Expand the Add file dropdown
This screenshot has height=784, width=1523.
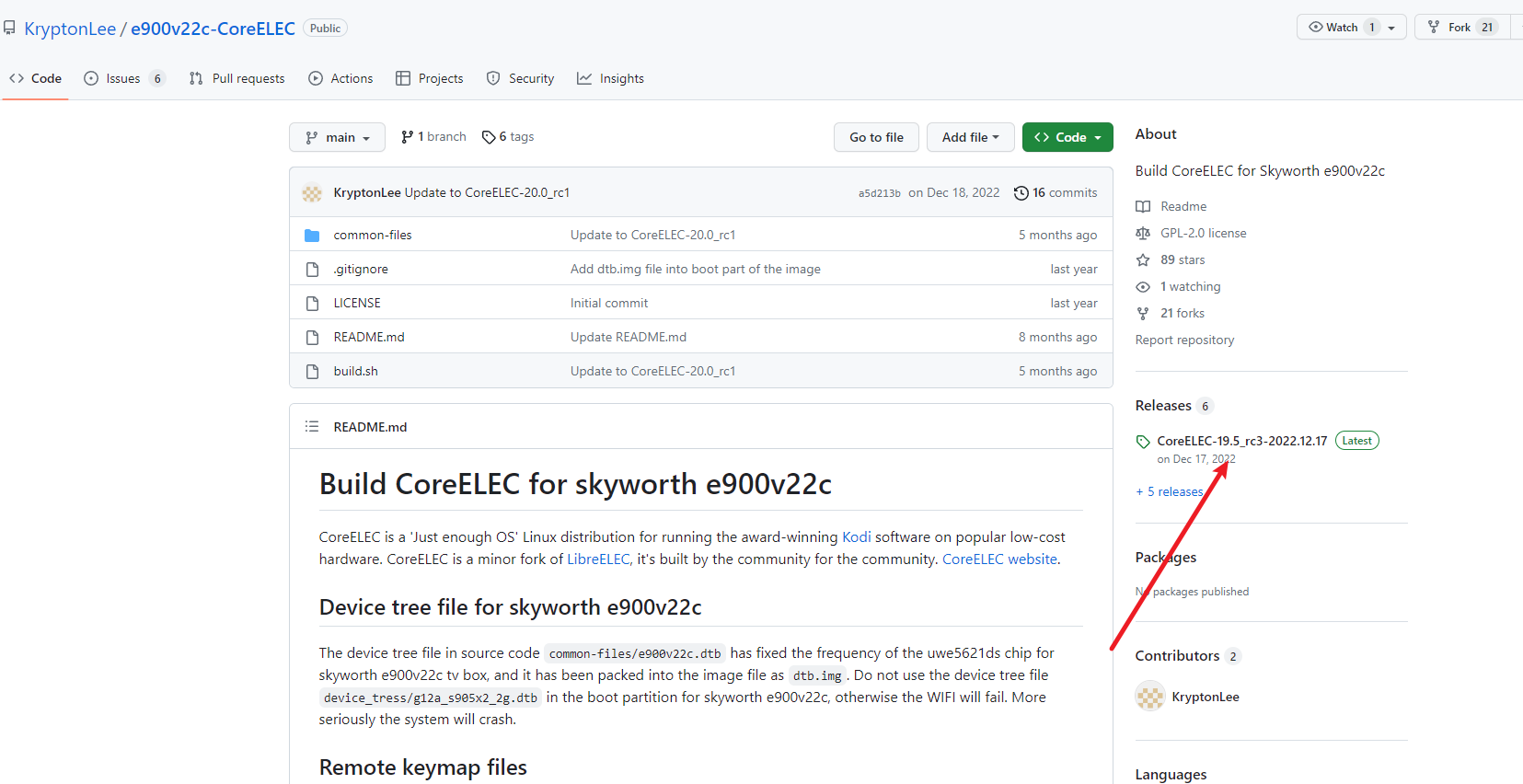[x=970, y=137]
